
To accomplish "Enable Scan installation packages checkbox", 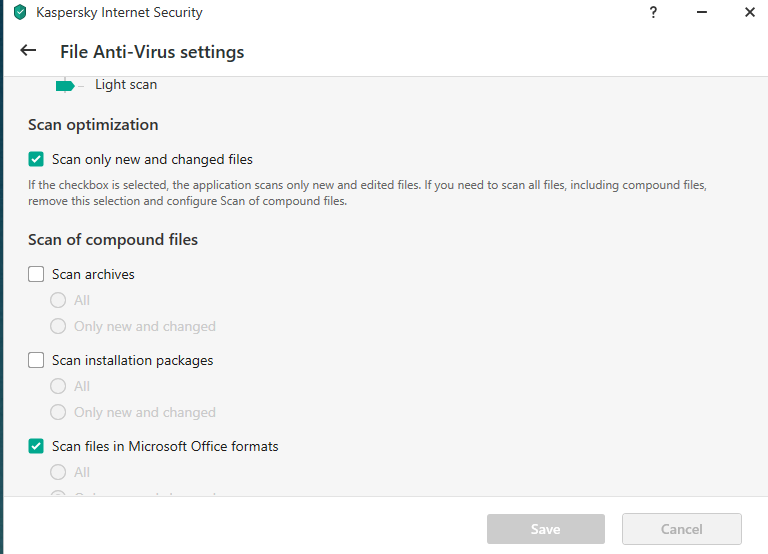I will [x=36, y=360].
